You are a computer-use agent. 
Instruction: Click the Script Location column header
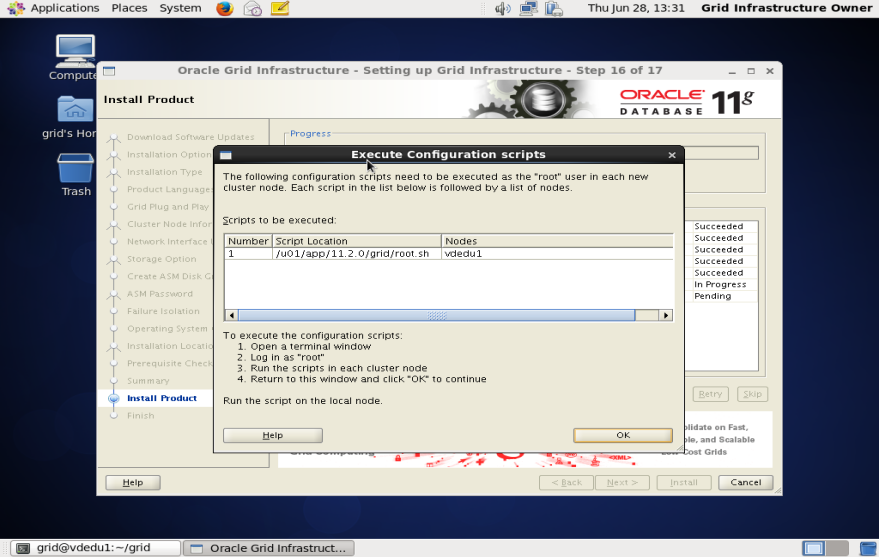pyautogui.click(x=357, y=241)
